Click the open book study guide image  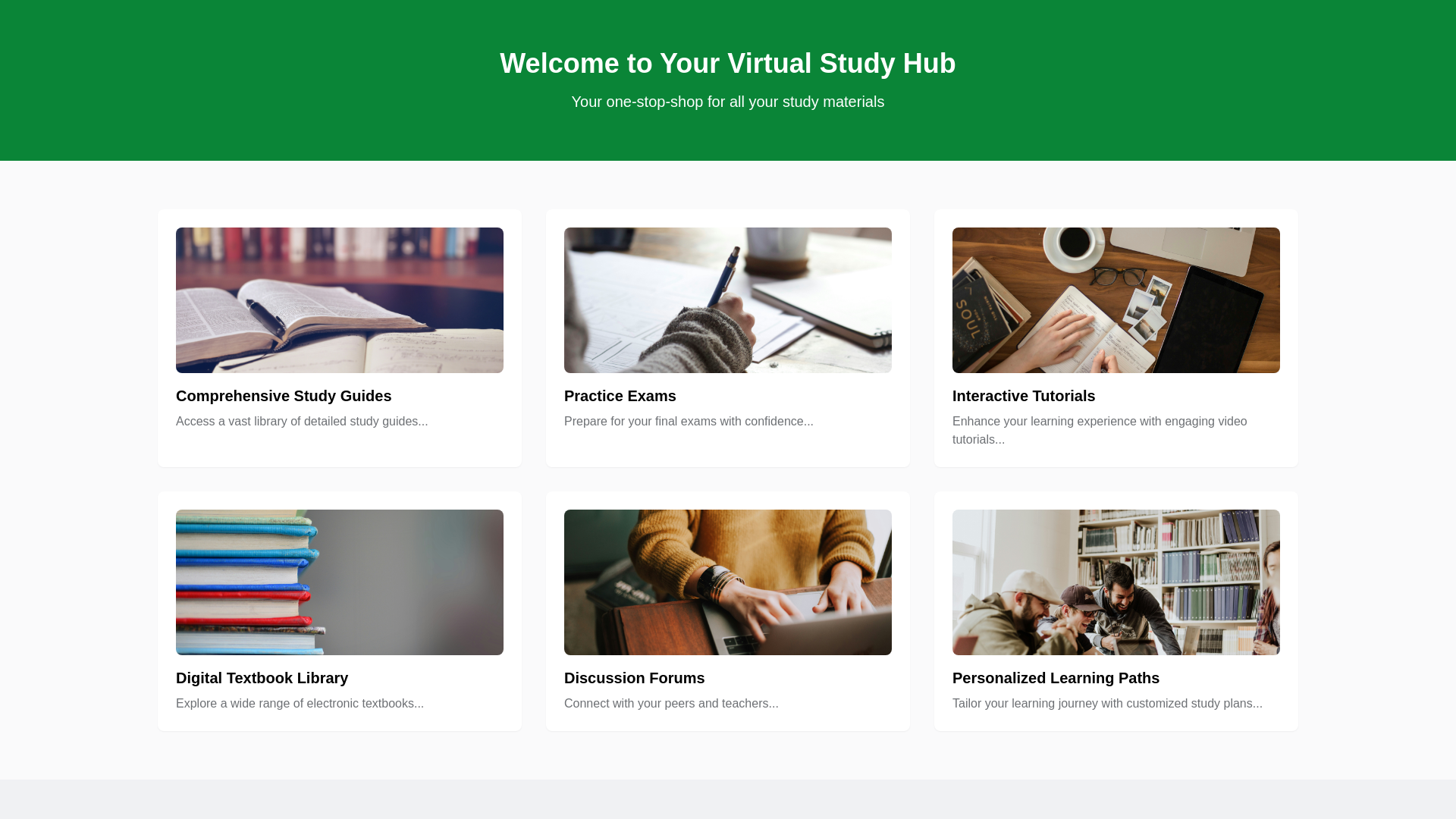pyautogui.click(x=340, y=300)
